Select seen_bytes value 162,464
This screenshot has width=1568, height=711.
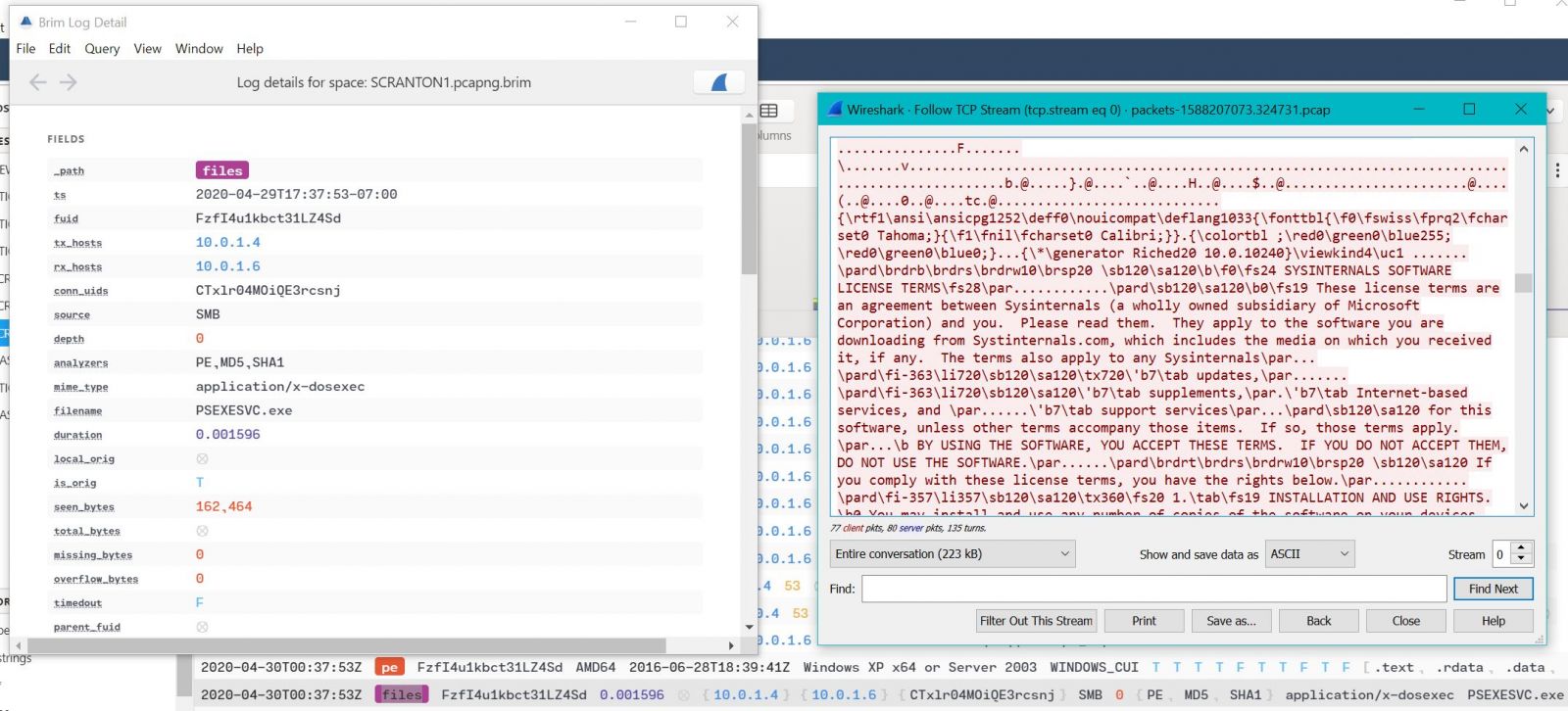pyautogui.click(x=224, y=506)
